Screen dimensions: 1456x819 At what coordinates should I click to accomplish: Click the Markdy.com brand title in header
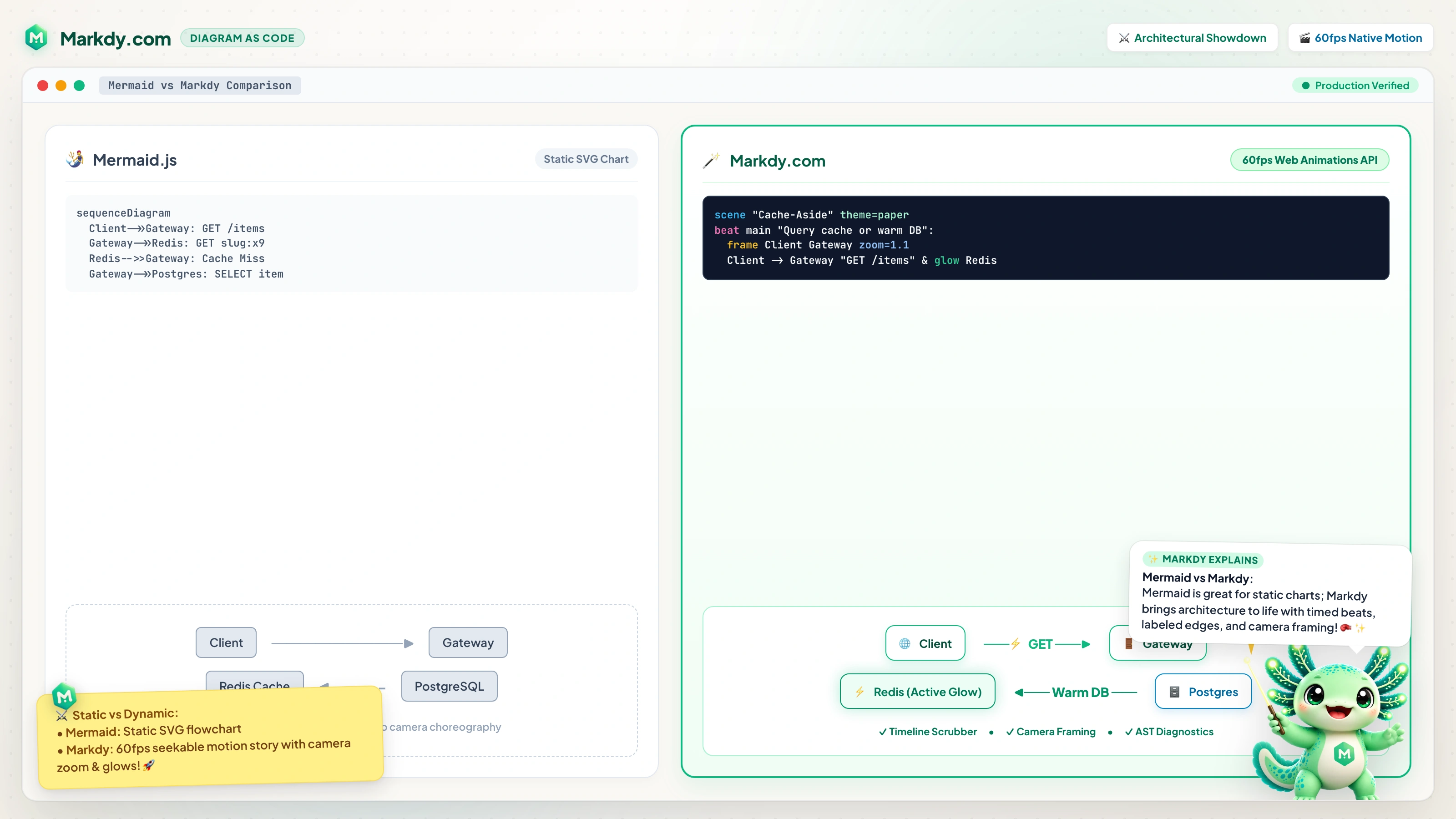click(x=115, y=38)
